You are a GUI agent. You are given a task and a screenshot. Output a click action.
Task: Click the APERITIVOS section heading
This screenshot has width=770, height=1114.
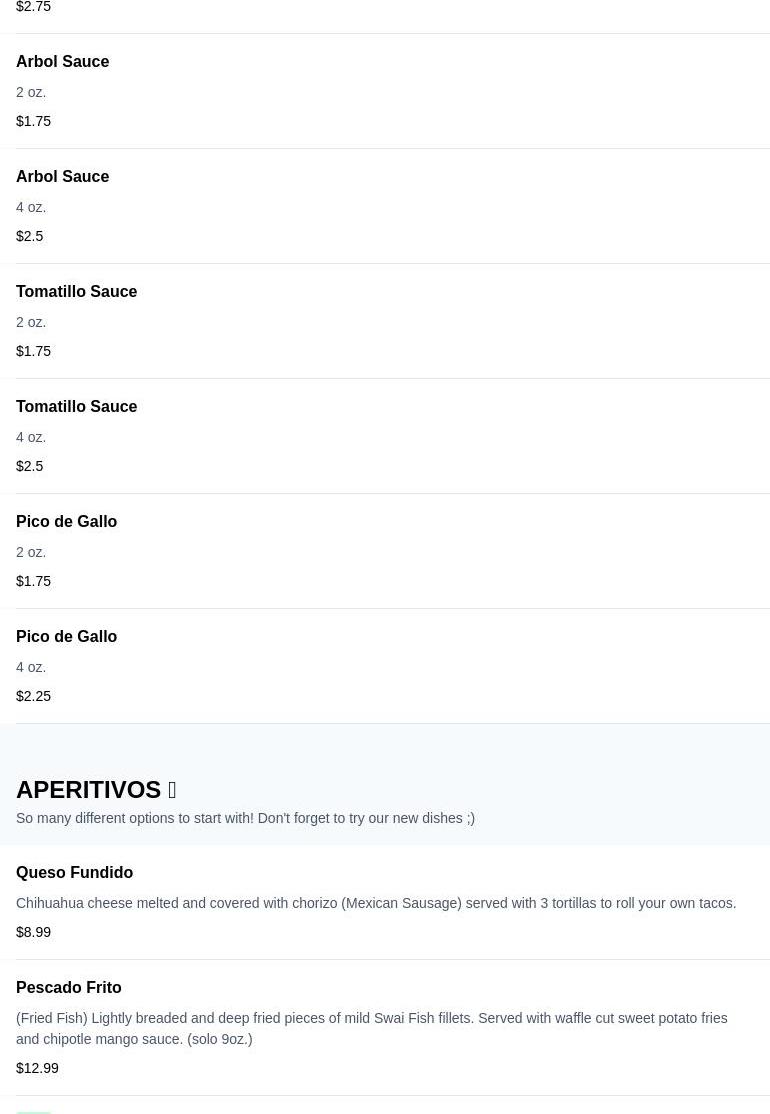coord(88,790)
